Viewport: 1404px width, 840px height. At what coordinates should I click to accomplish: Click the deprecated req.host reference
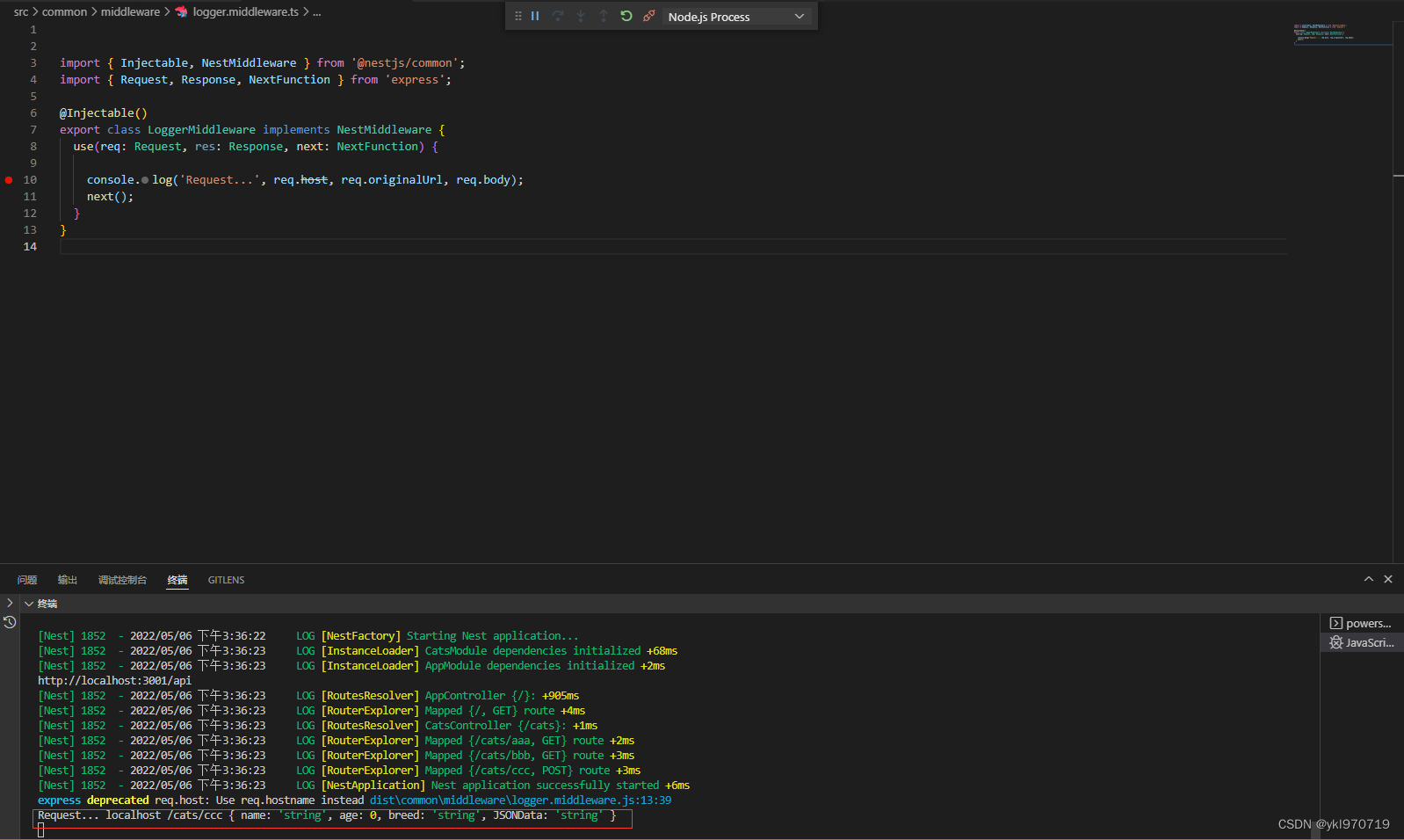[x=300, y=180]
